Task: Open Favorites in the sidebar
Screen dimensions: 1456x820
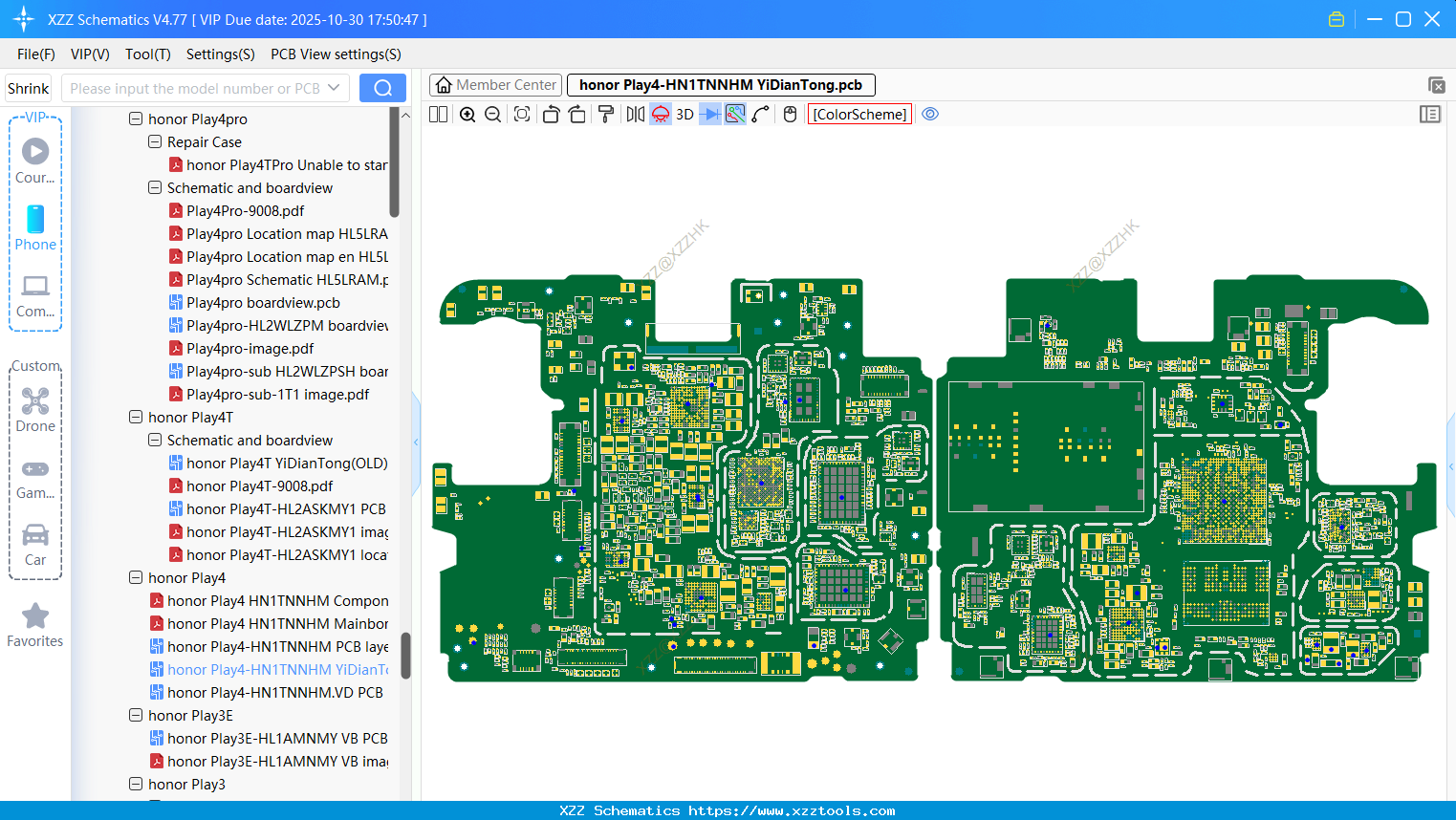Action: (x=35, y=625)
